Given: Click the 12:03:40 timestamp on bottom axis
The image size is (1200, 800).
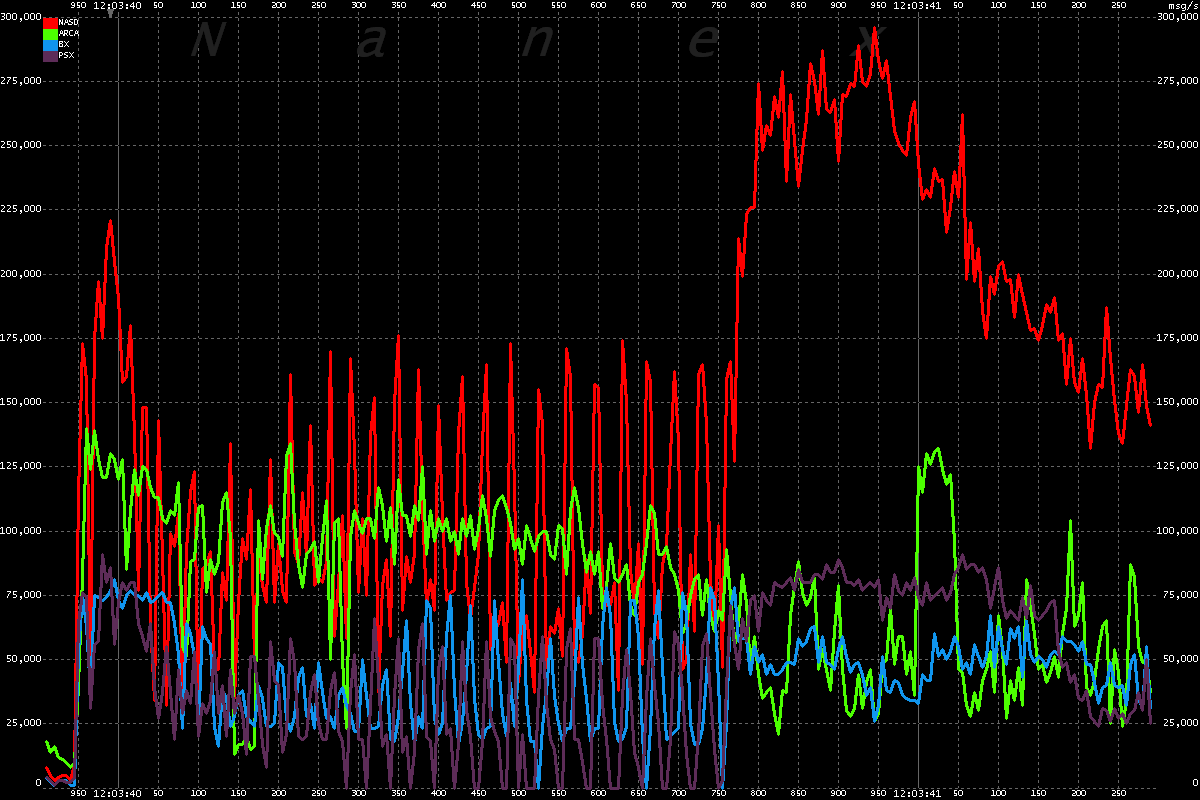Looking at the screenshot, I should [117, 793].
